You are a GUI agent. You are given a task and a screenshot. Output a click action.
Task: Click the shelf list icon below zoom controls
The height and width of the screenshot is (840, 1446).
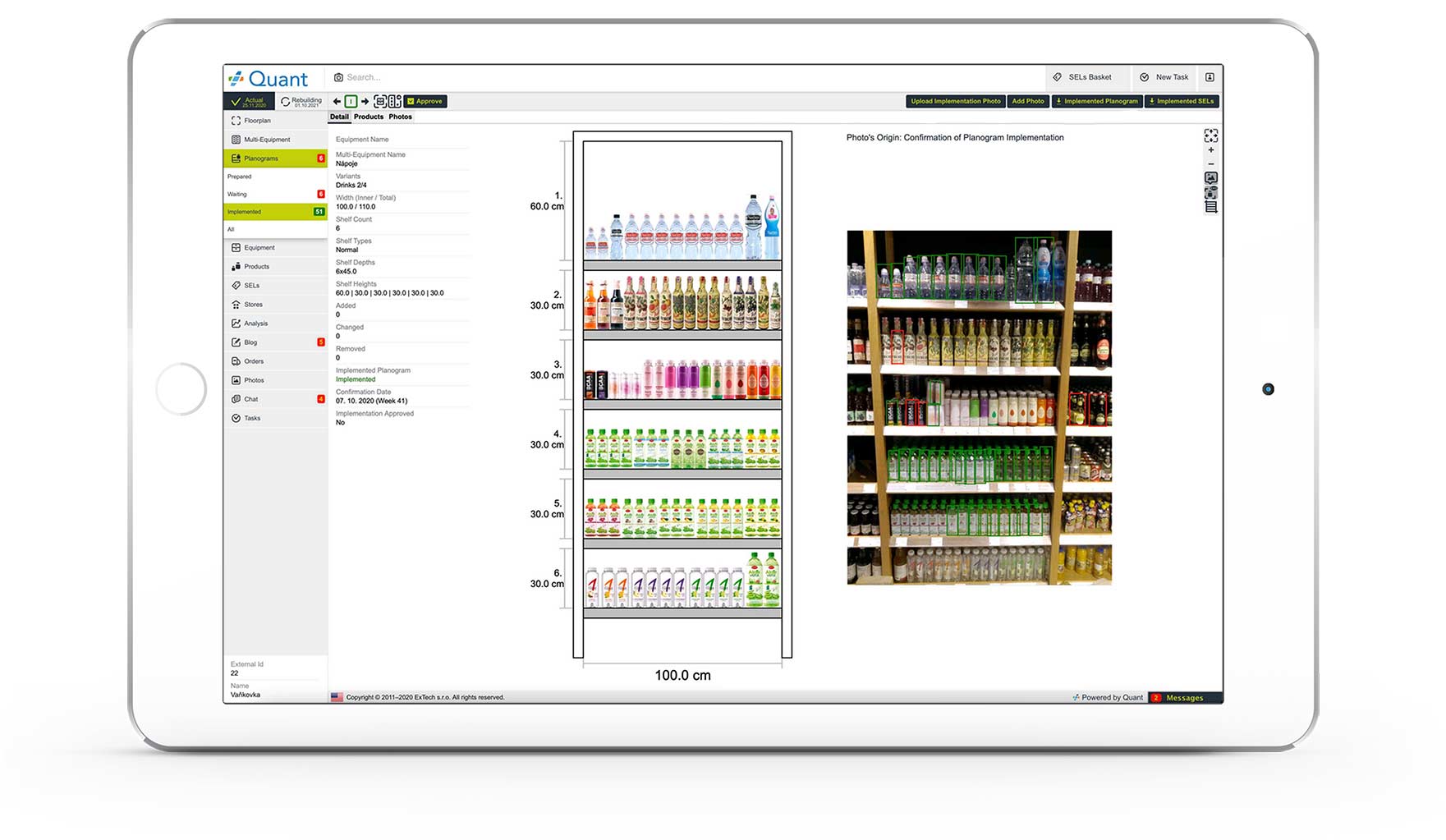pyautogui.click(x=1210, y=208)
